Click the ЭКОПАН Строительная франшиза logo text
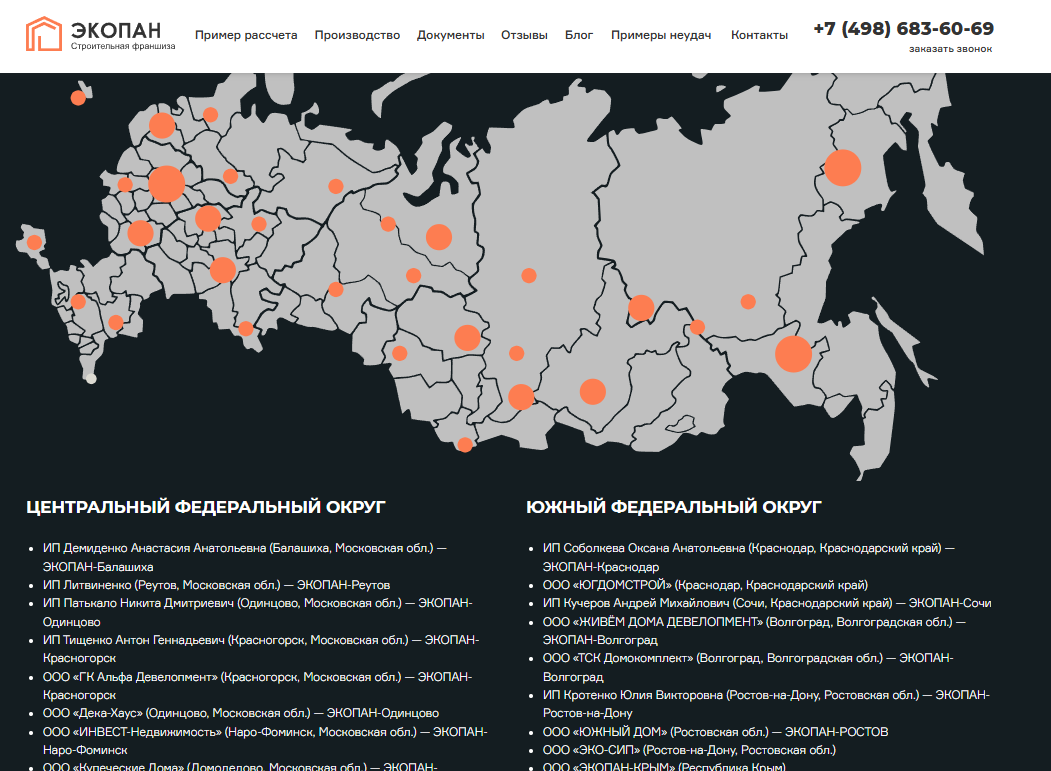The height and width of the screenshot is (771, 1051). point(123,36)
